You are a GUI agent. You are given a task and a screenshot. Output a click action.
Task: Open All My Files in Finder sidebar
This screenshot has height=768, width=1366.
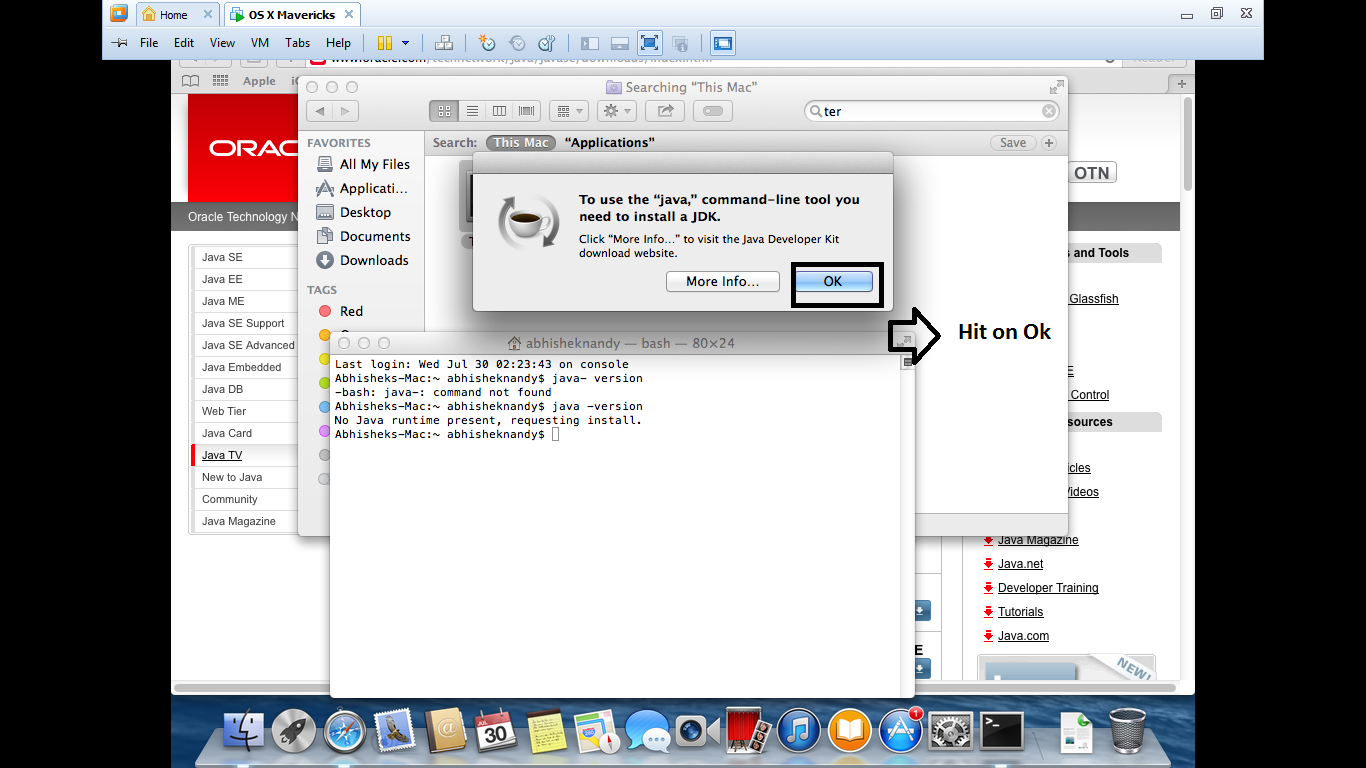coord(363,164)
